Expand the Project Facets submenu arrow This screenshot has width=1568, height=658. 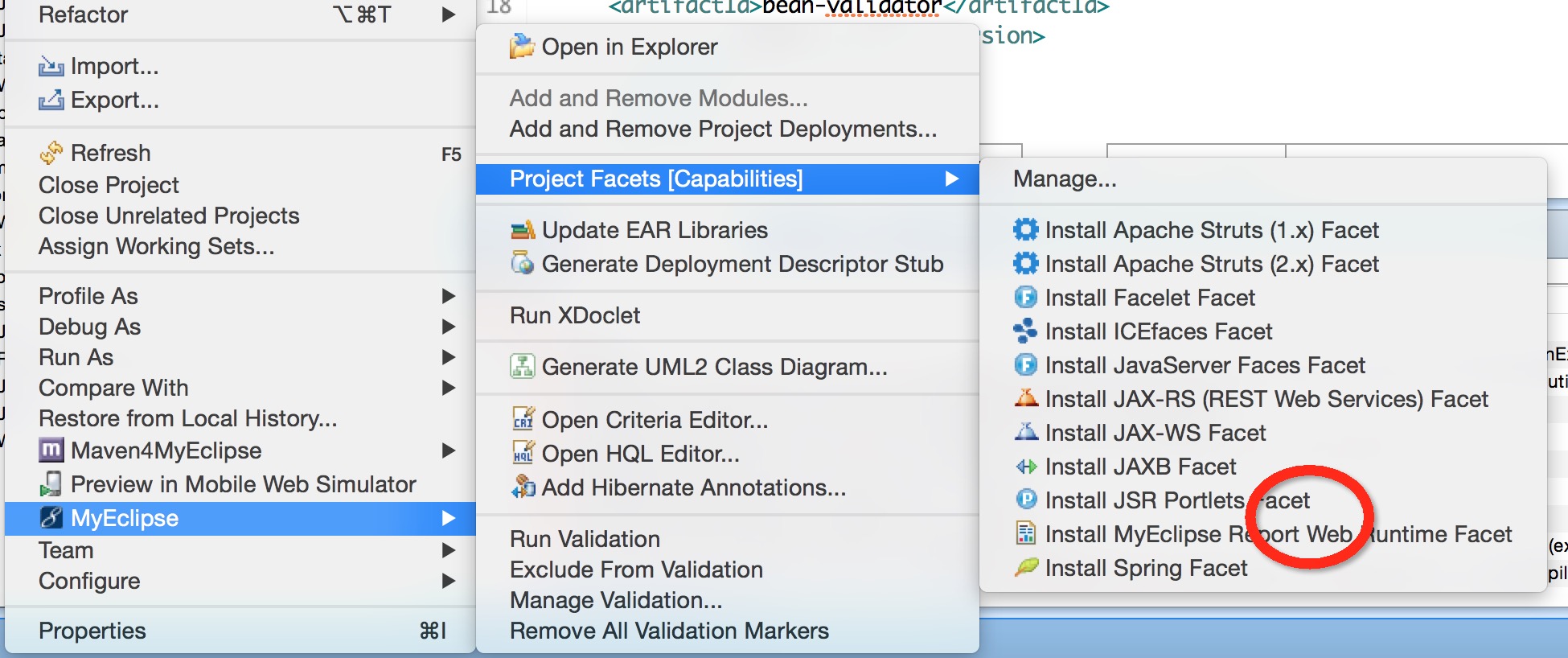pyautogui.click(x=952, y=179)
